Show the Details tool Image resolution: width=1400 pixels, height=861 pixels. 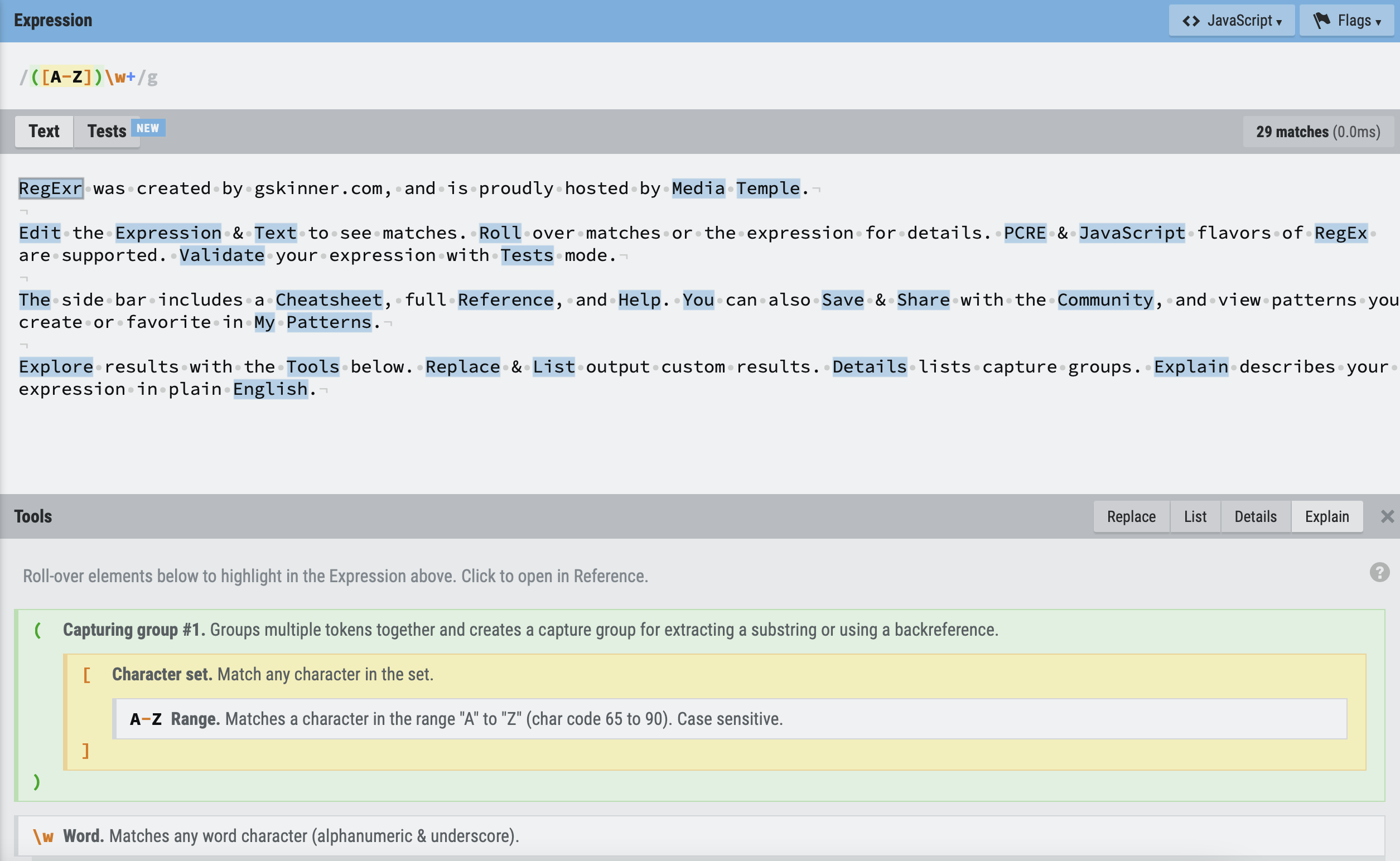click(x=1256, y=516)
